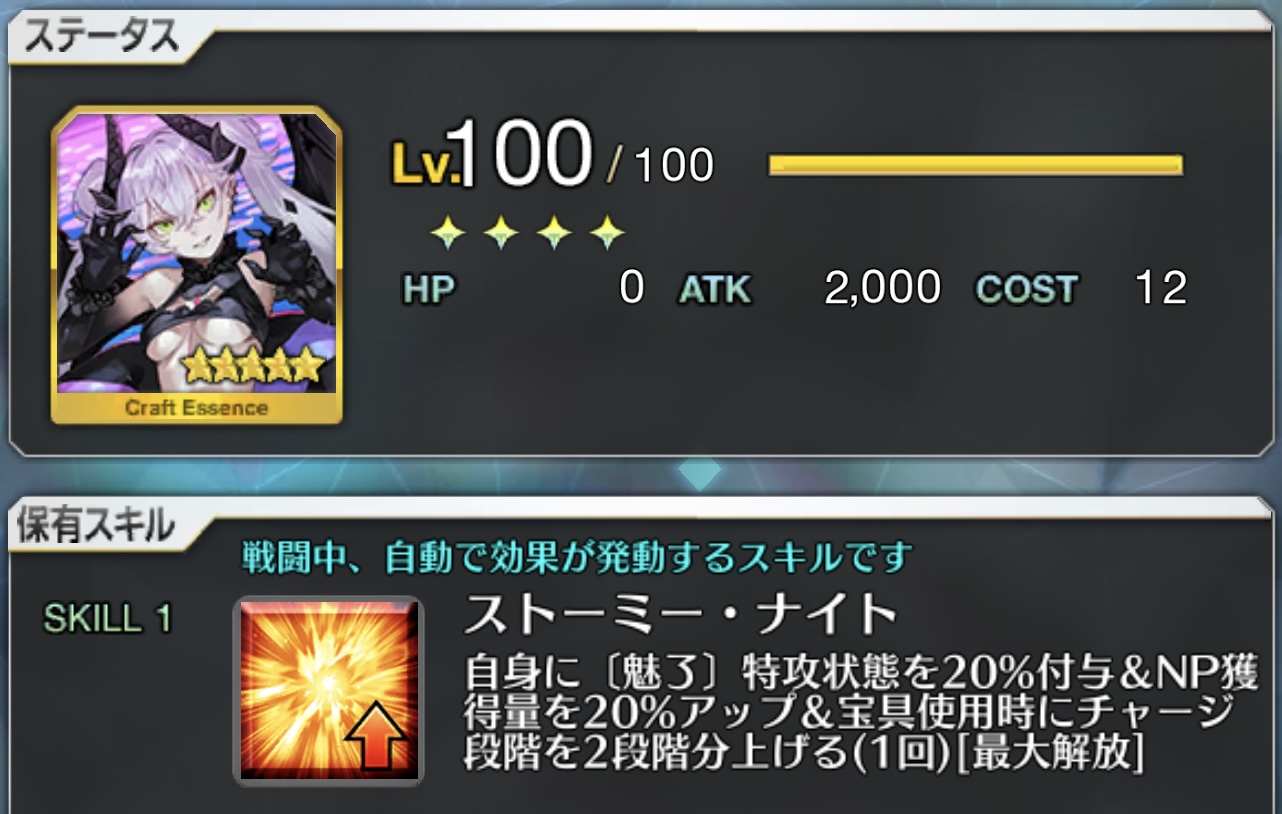Click the four-star limit break indicators
This screenshot has width=1282, height=814.
[x=528, y=233]
